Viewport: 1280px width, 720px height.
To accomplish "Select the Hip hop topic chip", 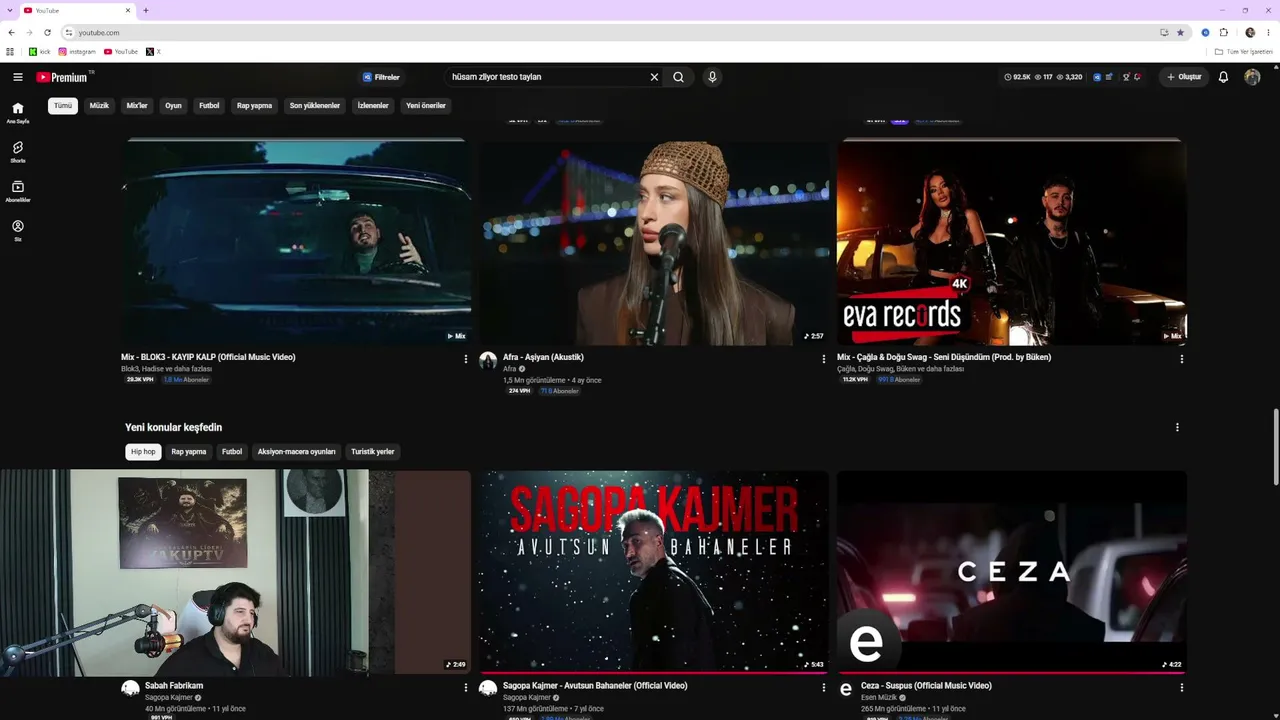I will pos(143,452).
